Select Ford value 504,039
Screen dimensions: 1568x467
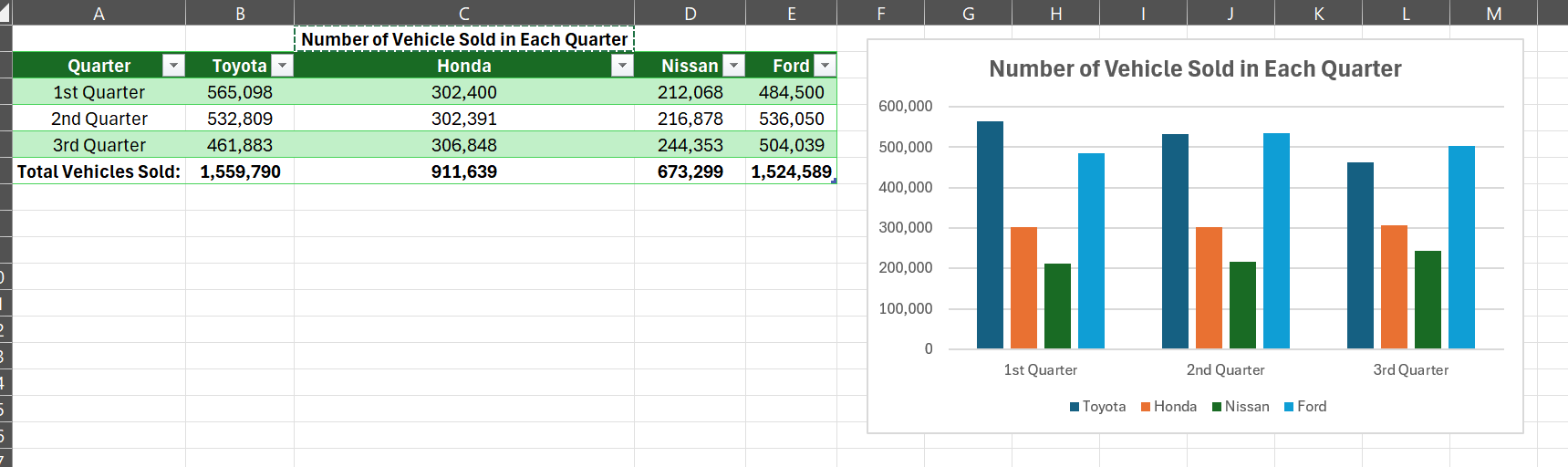coord(792,145)
